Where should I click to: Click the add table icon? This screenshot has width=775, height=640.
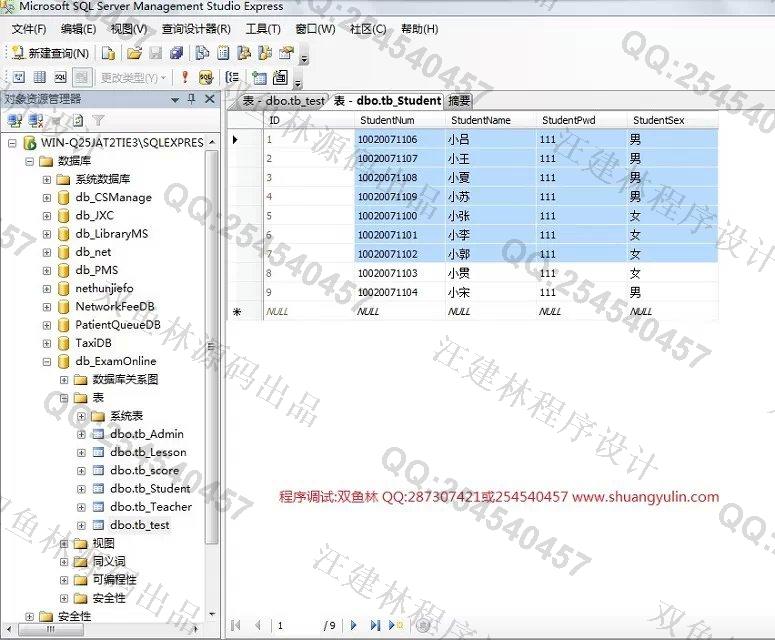tap(259, 77)
